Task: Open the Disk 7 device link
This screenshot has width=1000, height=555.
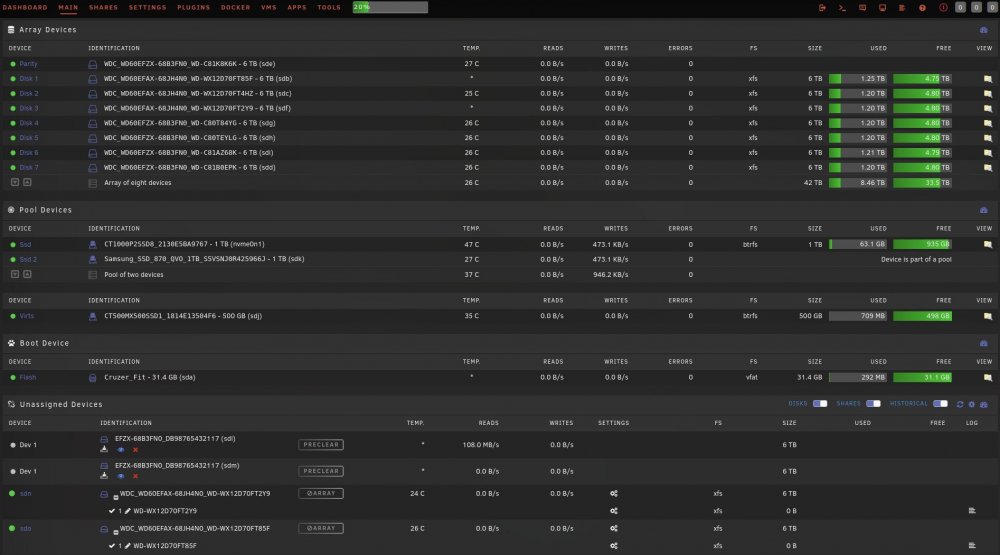Action: (x=29, y=168)
